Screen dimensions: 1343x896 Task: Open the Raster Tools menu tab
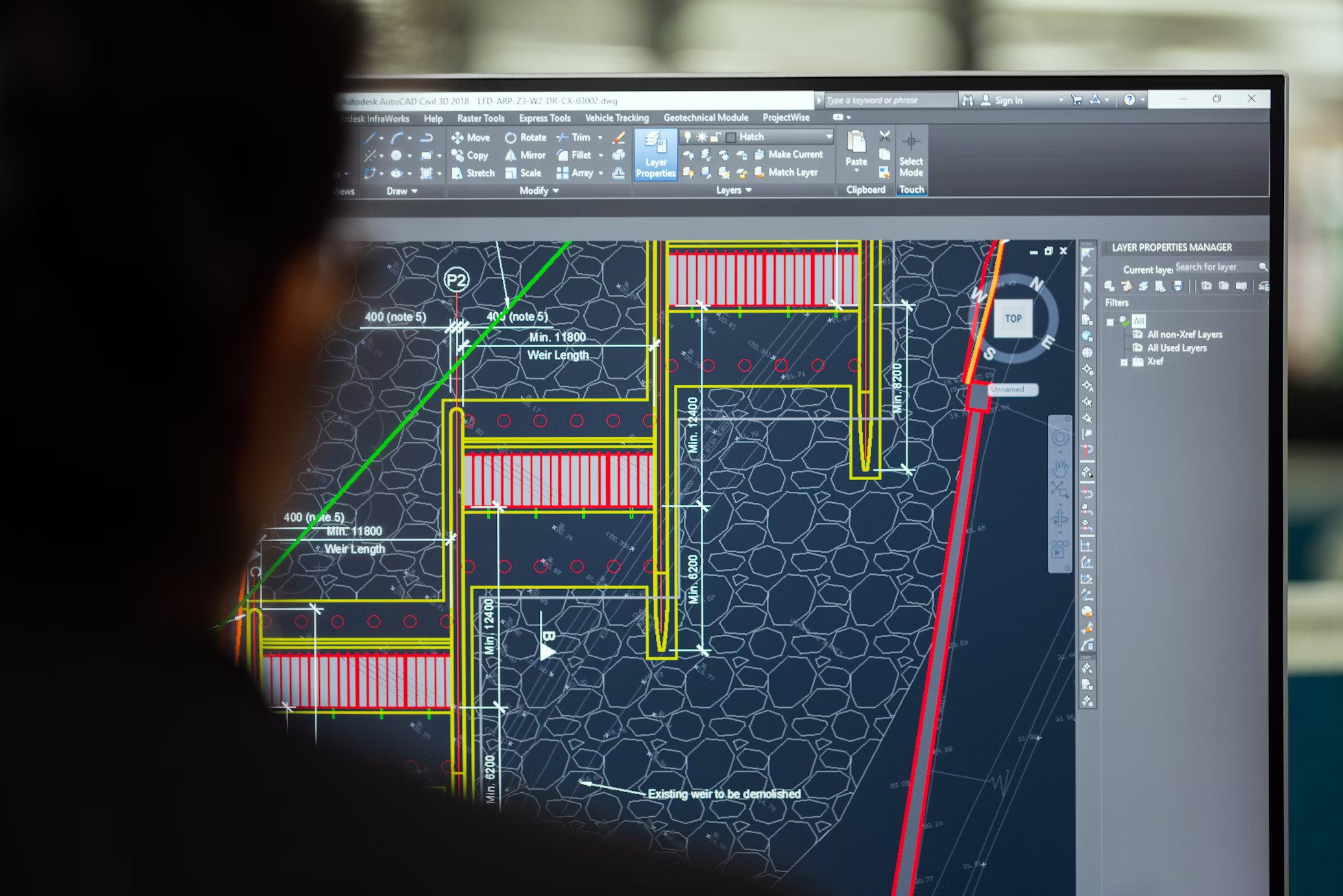pyautogui.click(x=469, y=117)
